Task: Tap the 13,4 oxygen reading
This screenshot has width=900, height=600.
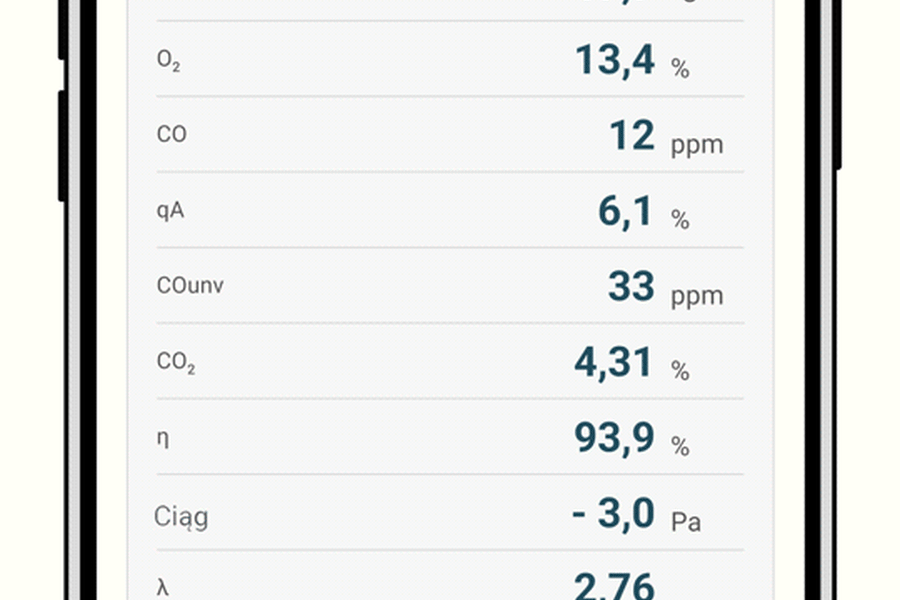Action: [x=615, y=60]
